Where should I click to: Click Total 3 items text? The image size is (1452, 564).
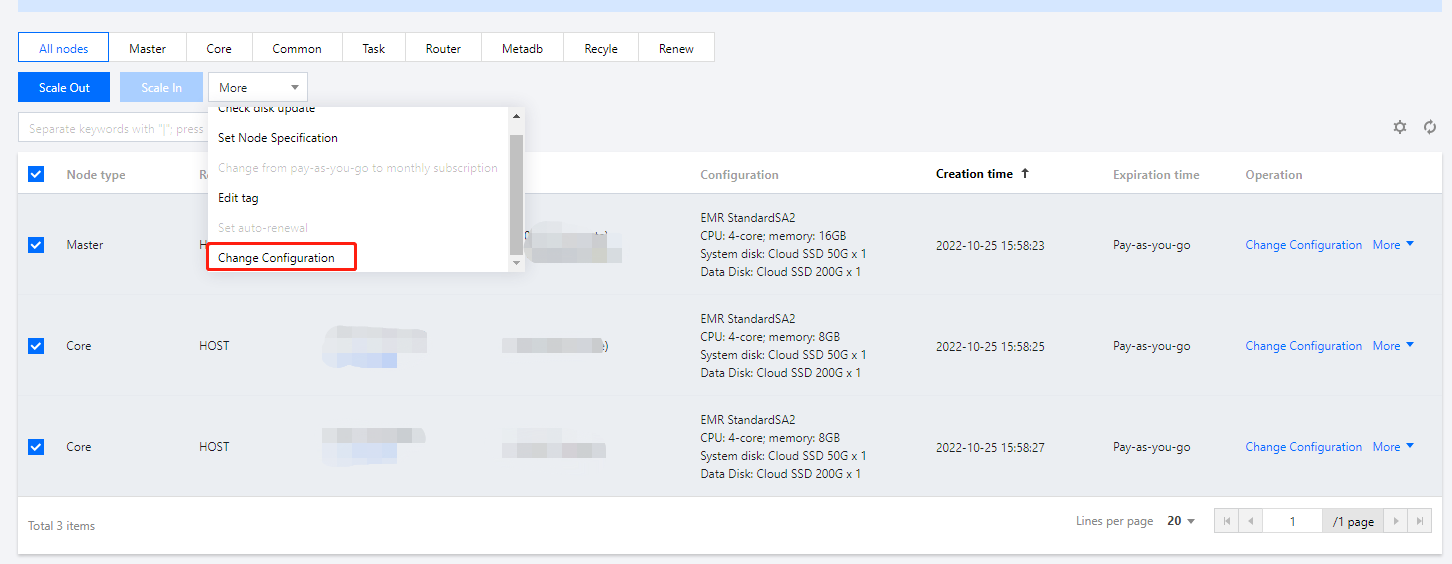pyautogui.click(x=62, y=525)
